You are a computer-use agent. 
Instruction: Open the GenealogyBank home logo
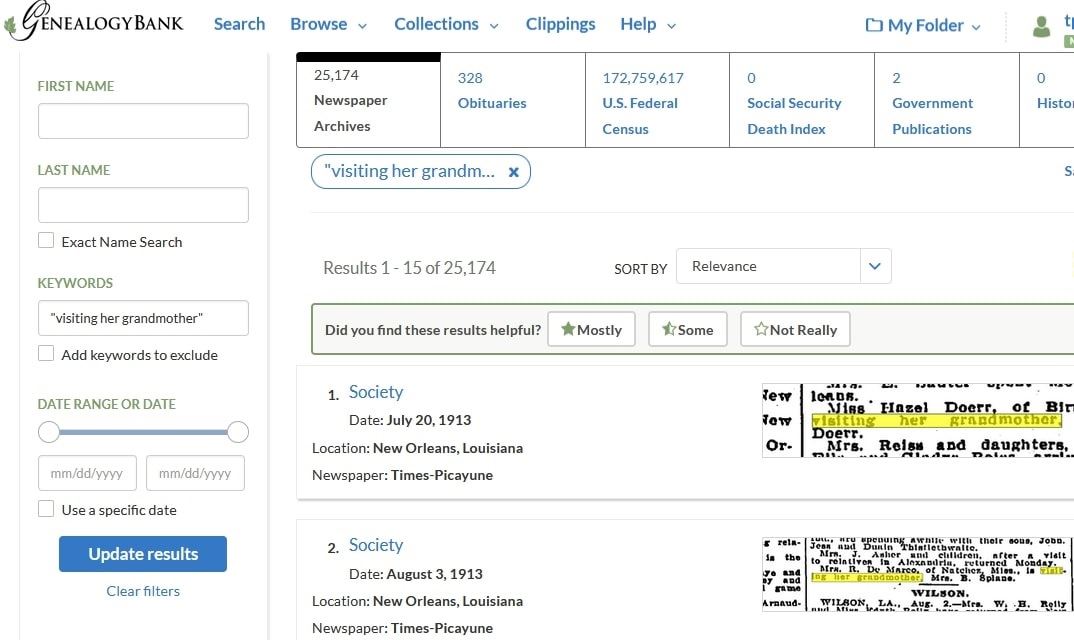tap(94, 22)
